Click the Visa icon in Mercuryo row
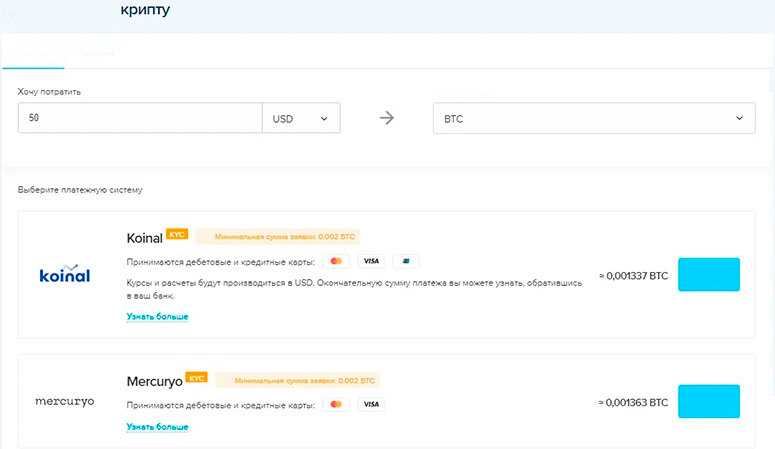Screen dimensions: 775x449 coord(371,405)
